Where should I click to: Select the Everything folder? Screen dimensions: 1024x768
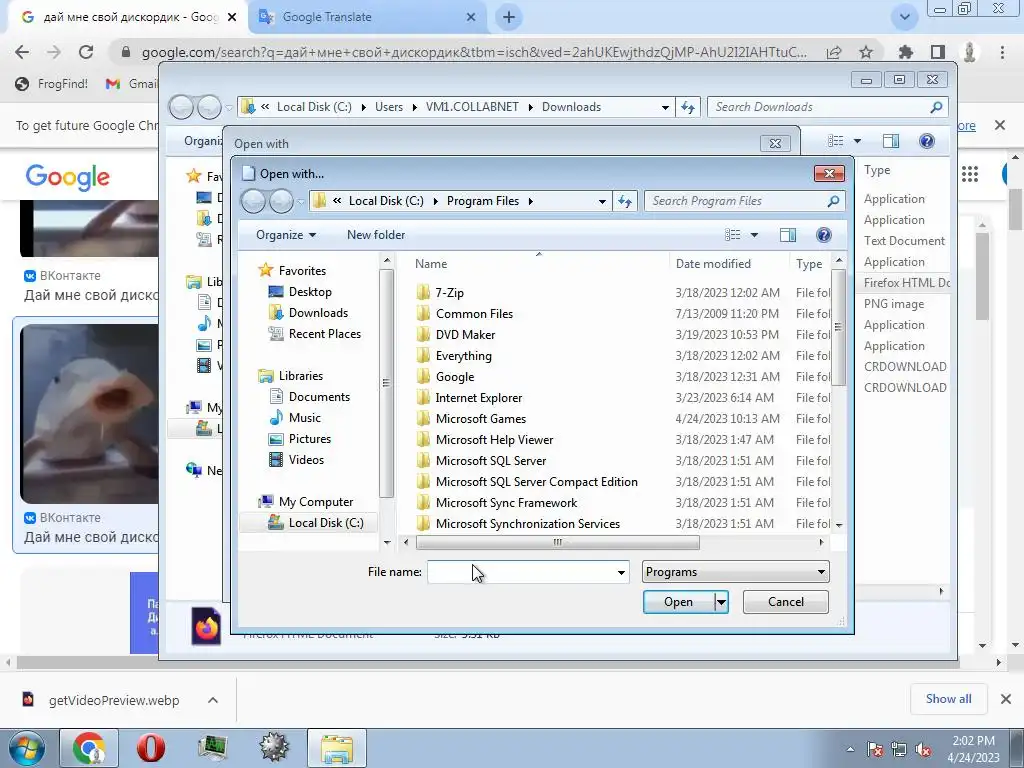pos(463,356)
